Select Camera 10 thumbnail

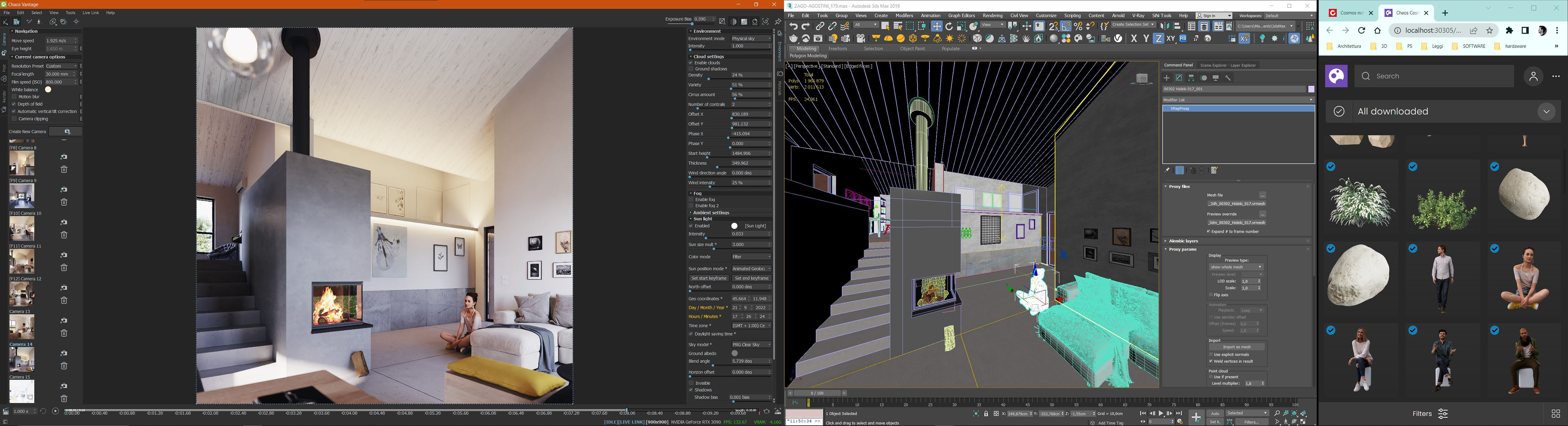[22, 229]
